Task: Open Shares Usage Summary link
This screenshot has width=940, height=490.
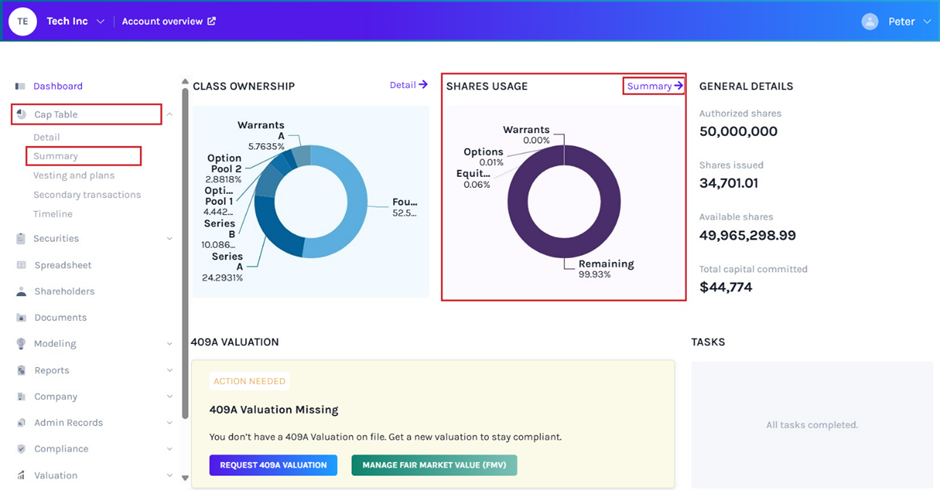Action: [x=655, y=86]
